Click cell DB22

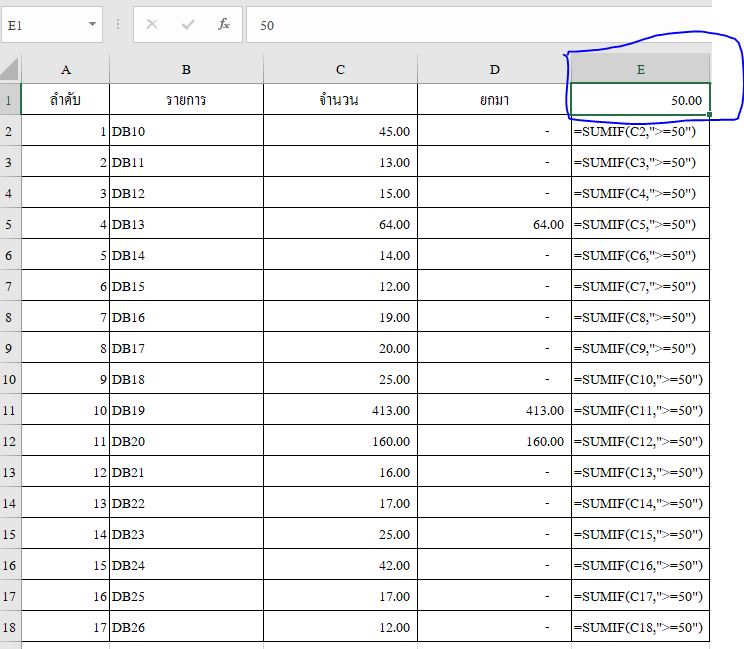coord(186,503)
